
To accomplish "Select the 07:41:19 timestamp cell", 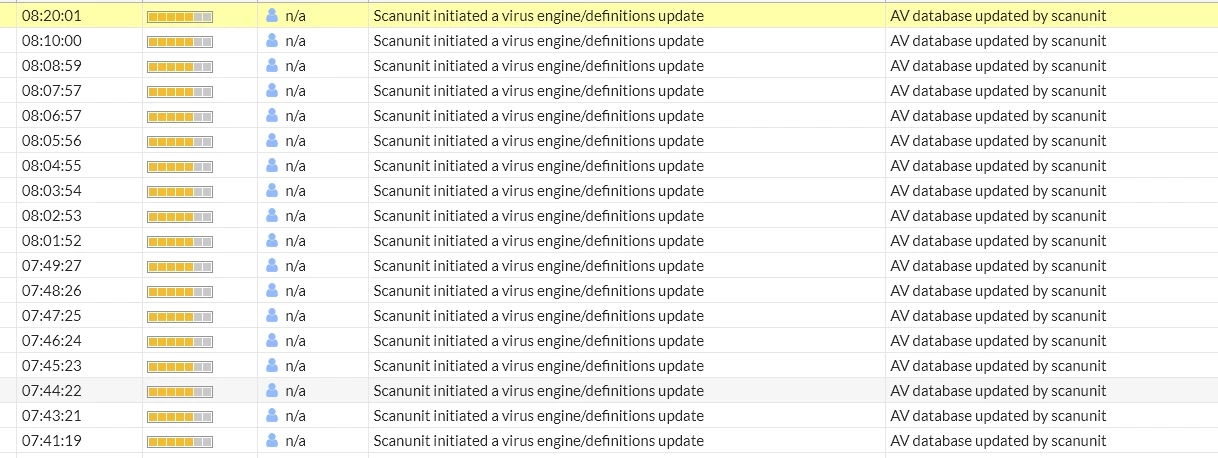I will coord(79,441).
